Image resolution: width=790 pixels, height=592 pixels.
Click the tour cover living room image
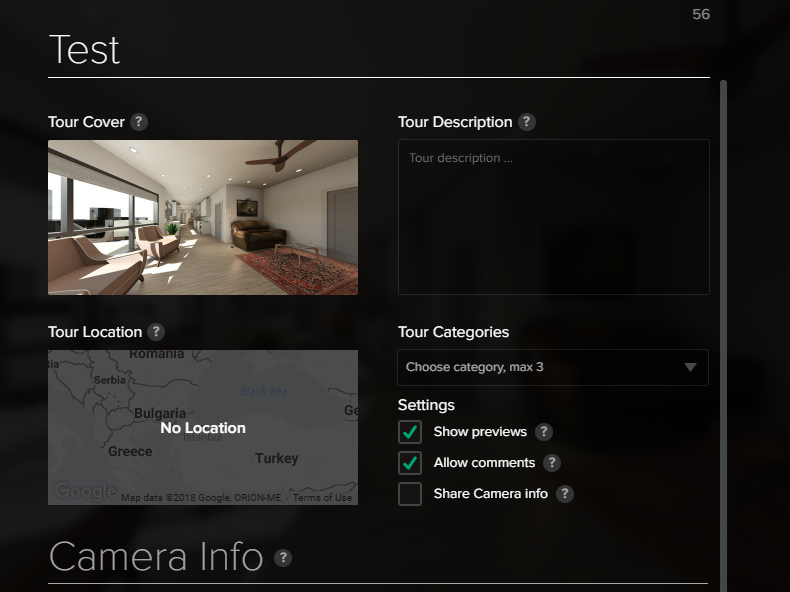tap(203, 217)
